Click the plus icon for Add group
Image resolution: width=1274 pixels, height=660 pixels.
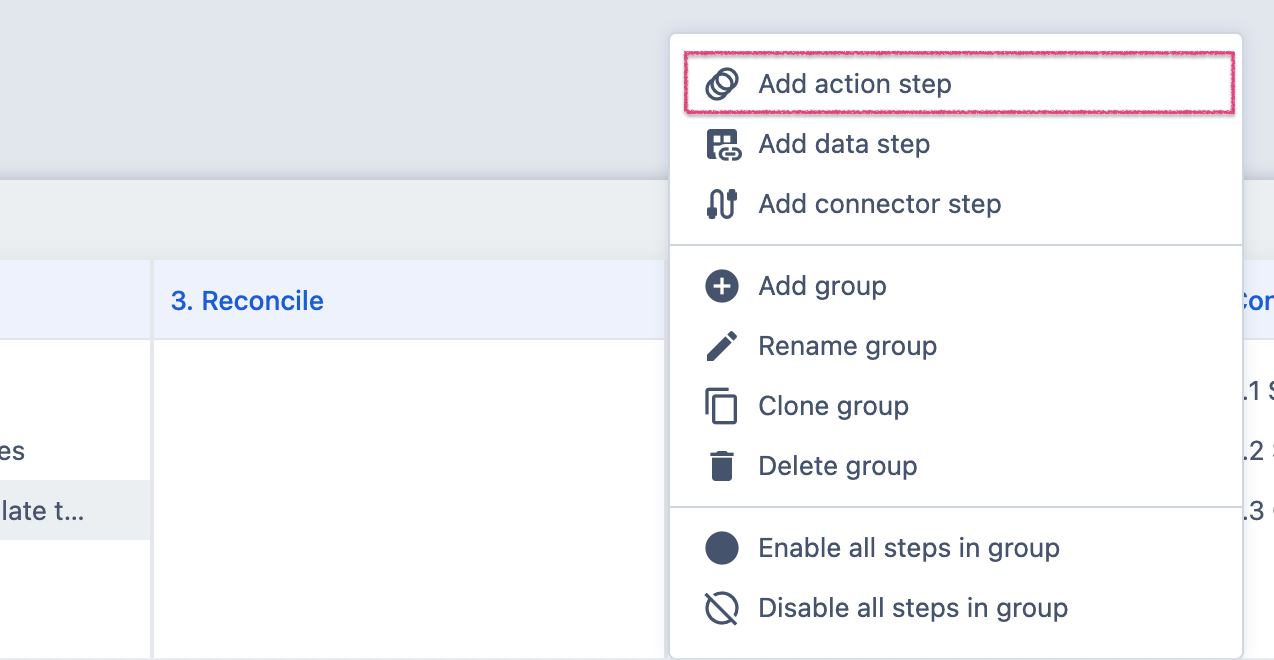click(721, 286)
